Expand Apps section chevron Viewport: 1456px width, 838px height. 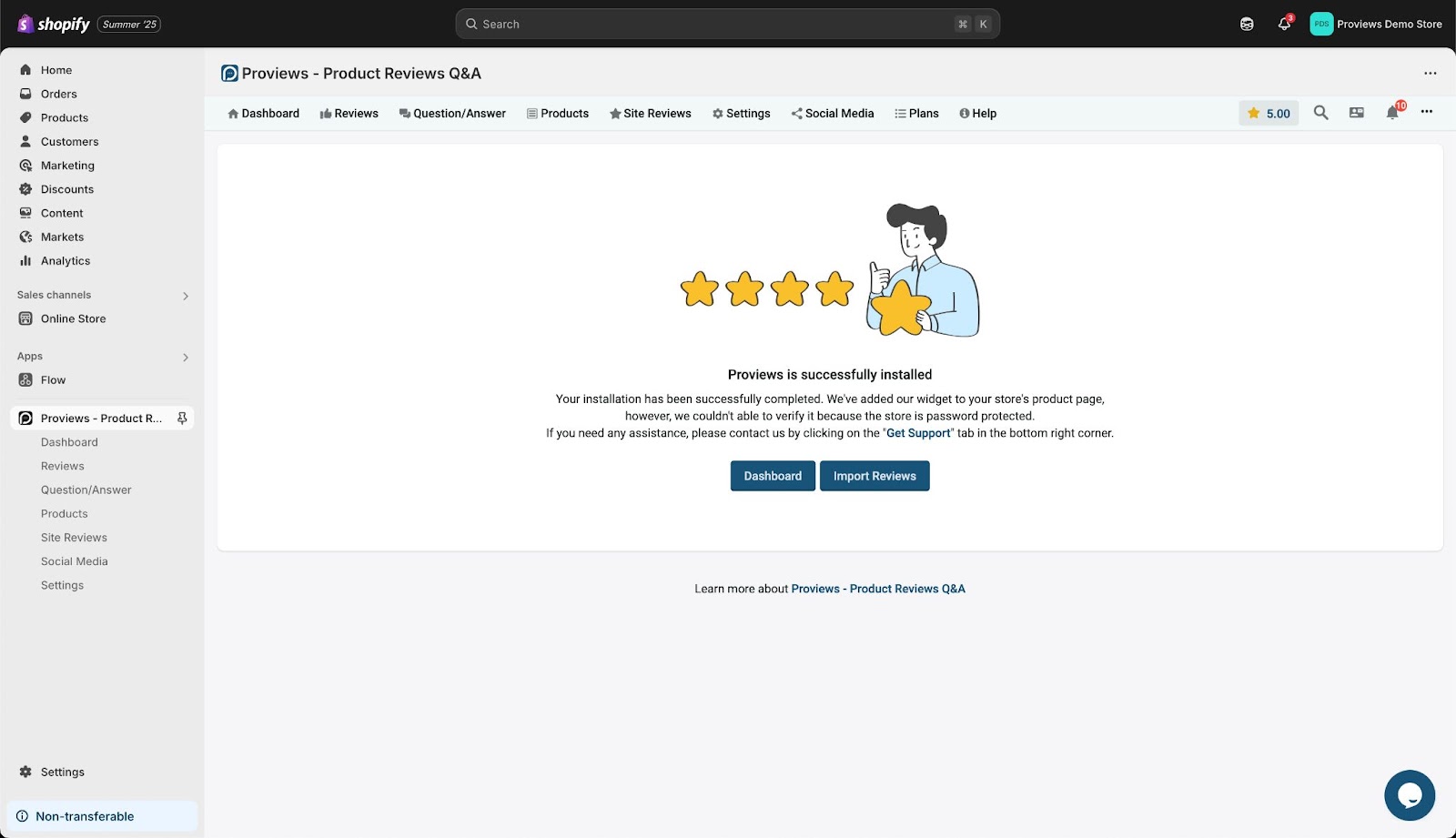tap(186, 357)
